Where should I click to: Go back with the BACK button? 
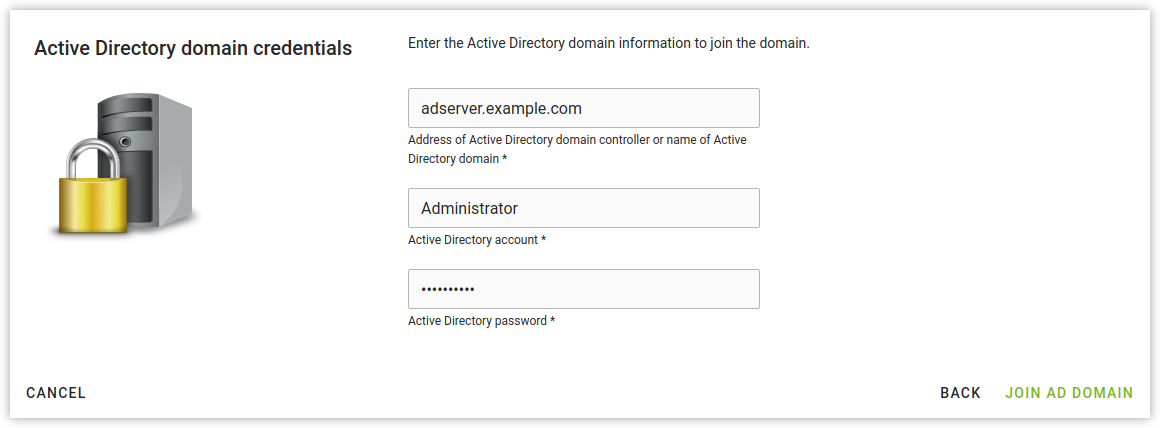point(960,393)
